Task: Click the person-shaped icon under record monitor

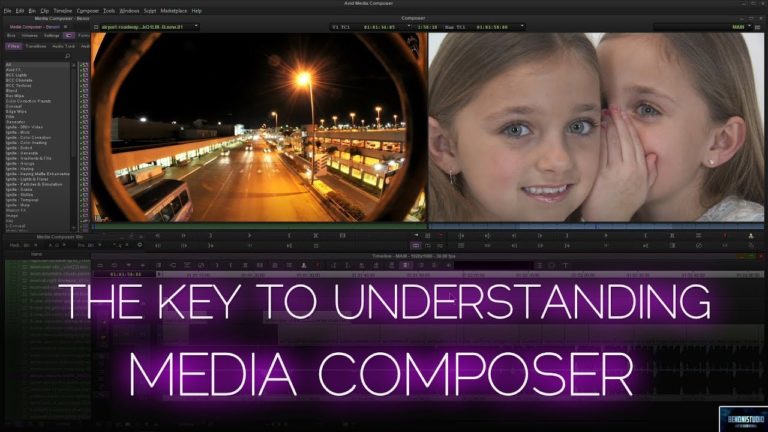Action: pyautogui.click(x=751, y=236)
